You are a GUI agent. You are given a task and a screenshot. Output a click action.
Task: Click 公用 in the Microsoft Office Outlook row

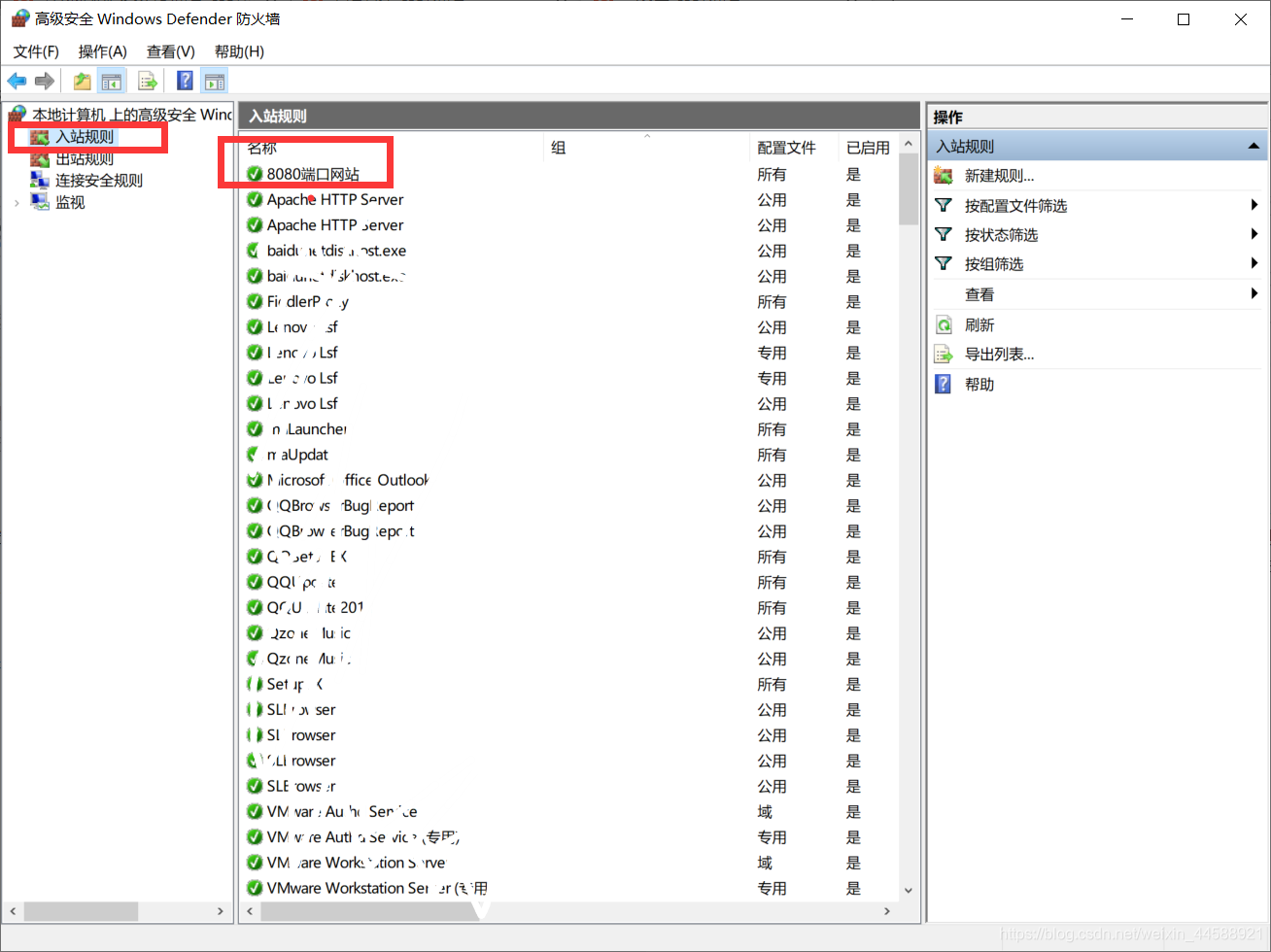[x=772, y=480]
